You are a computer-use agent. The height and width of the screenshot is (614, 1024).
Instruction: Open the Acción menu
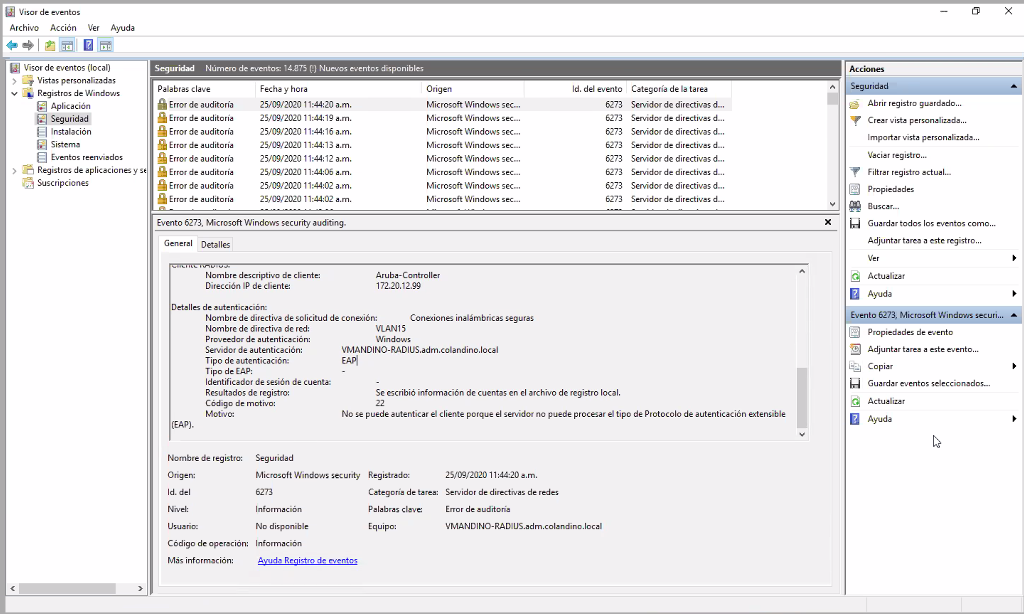[63, 27]
